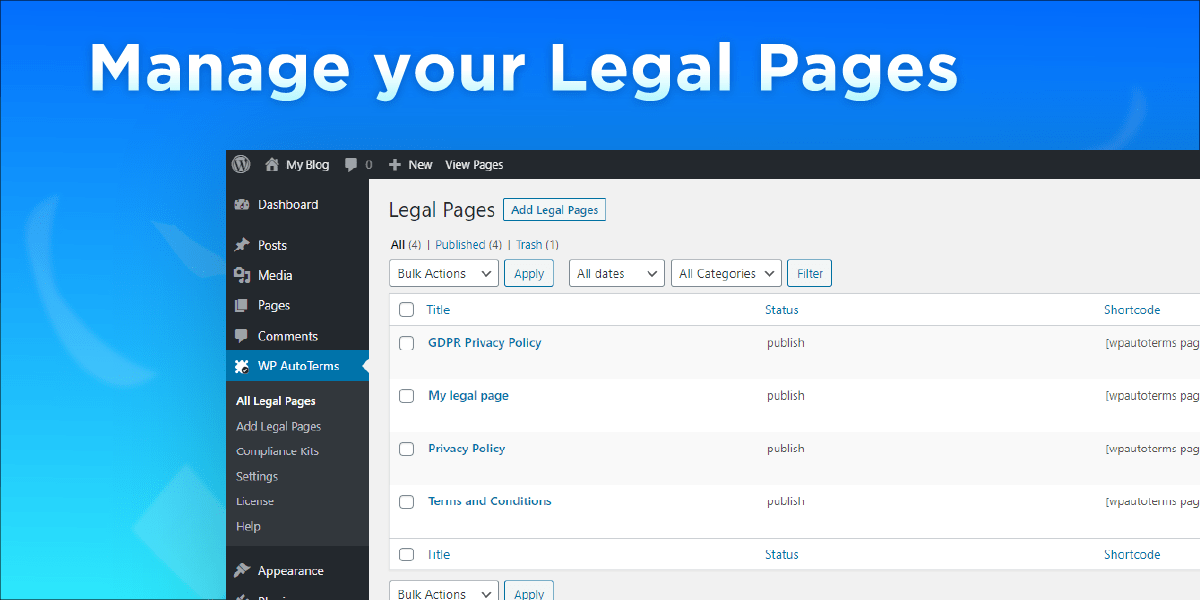This screenshot has width=1200, height=600.
Task: Tick checkbox for the plain Privacy Policy row
Action: (406, 449)
